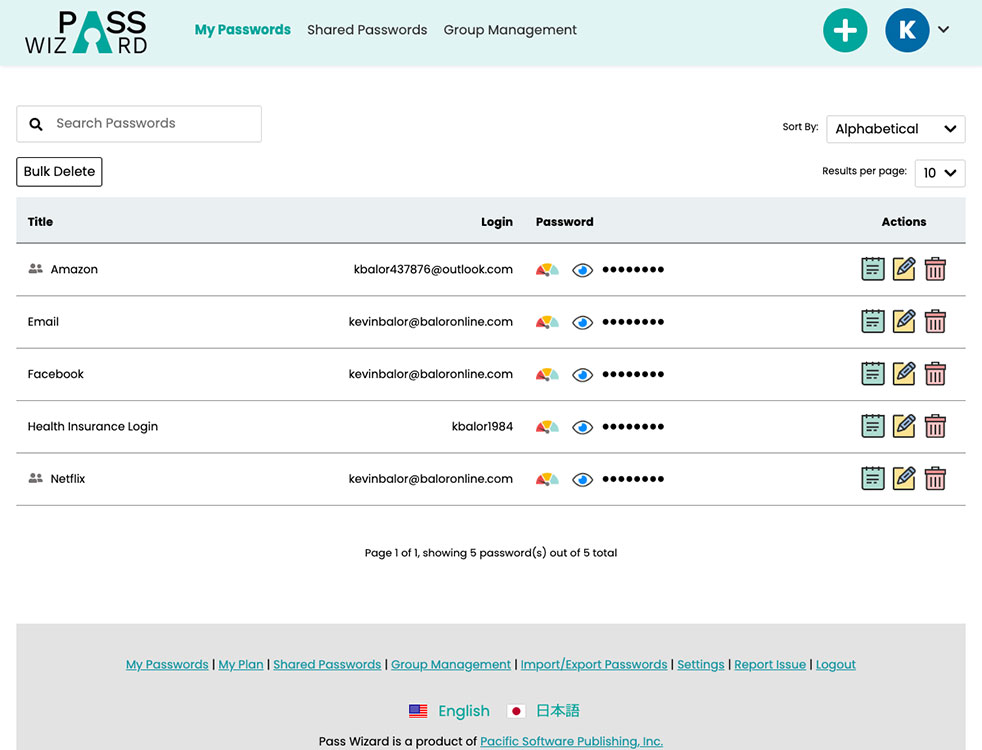Expand the user account menu chevron

tap(944, 29)
